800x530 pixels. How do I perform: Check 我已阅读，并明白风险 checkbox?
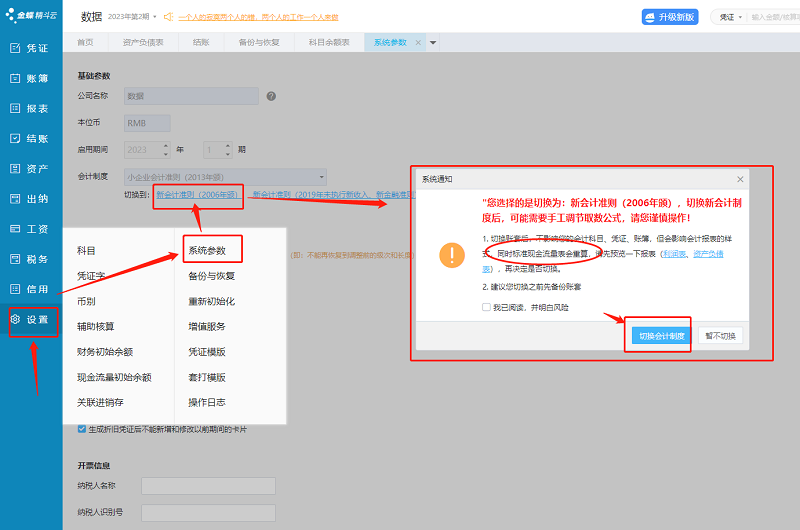point(486,307)
